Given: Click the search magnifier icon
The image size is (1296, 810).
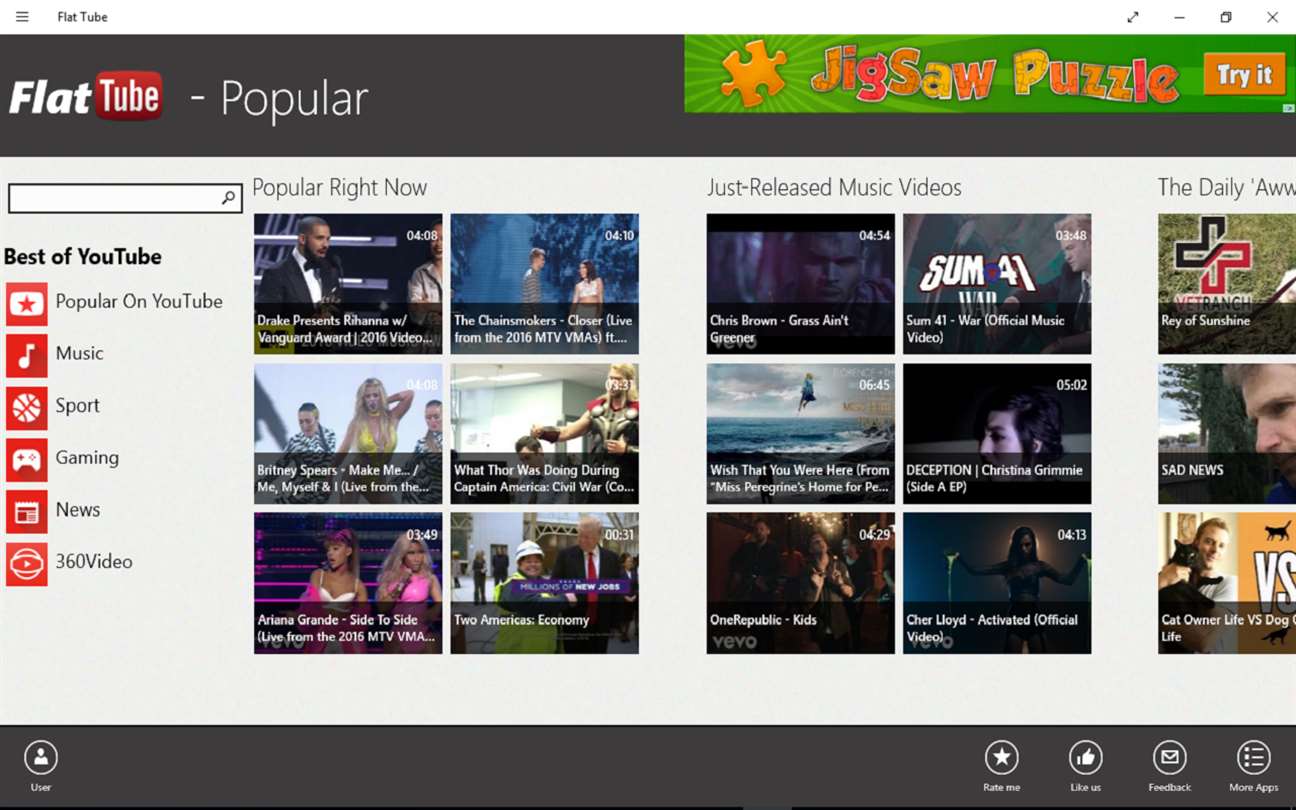Looking at the screenshot, I should (x=228, y=198).
